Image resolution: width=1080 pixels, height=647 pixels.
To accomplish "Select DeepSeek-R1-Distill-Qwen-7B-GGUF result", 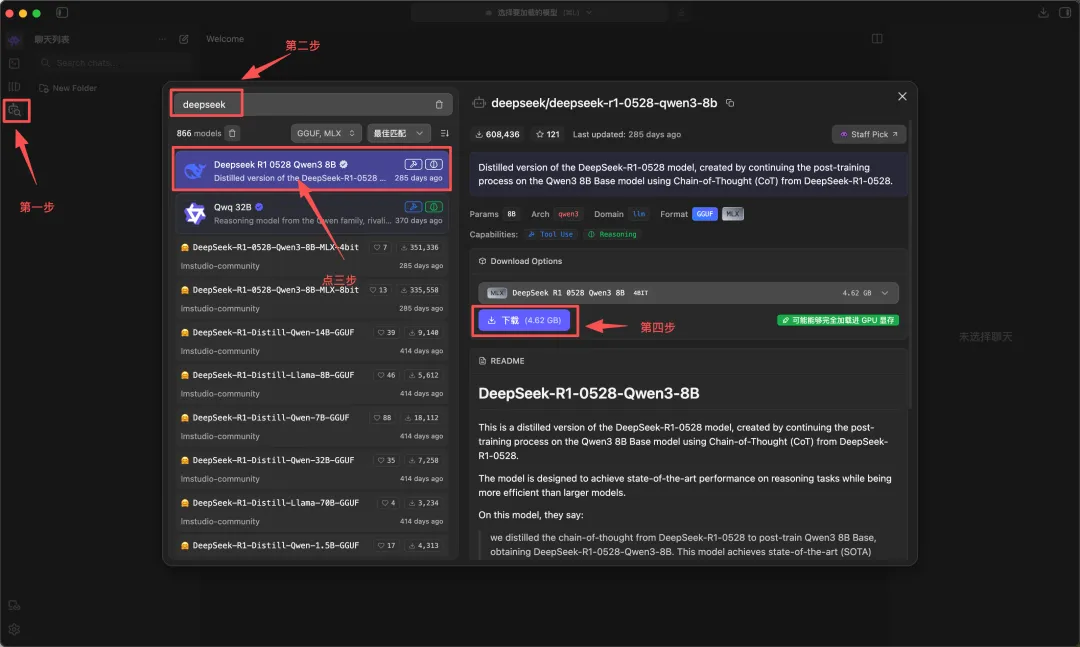I will (312, 427).
